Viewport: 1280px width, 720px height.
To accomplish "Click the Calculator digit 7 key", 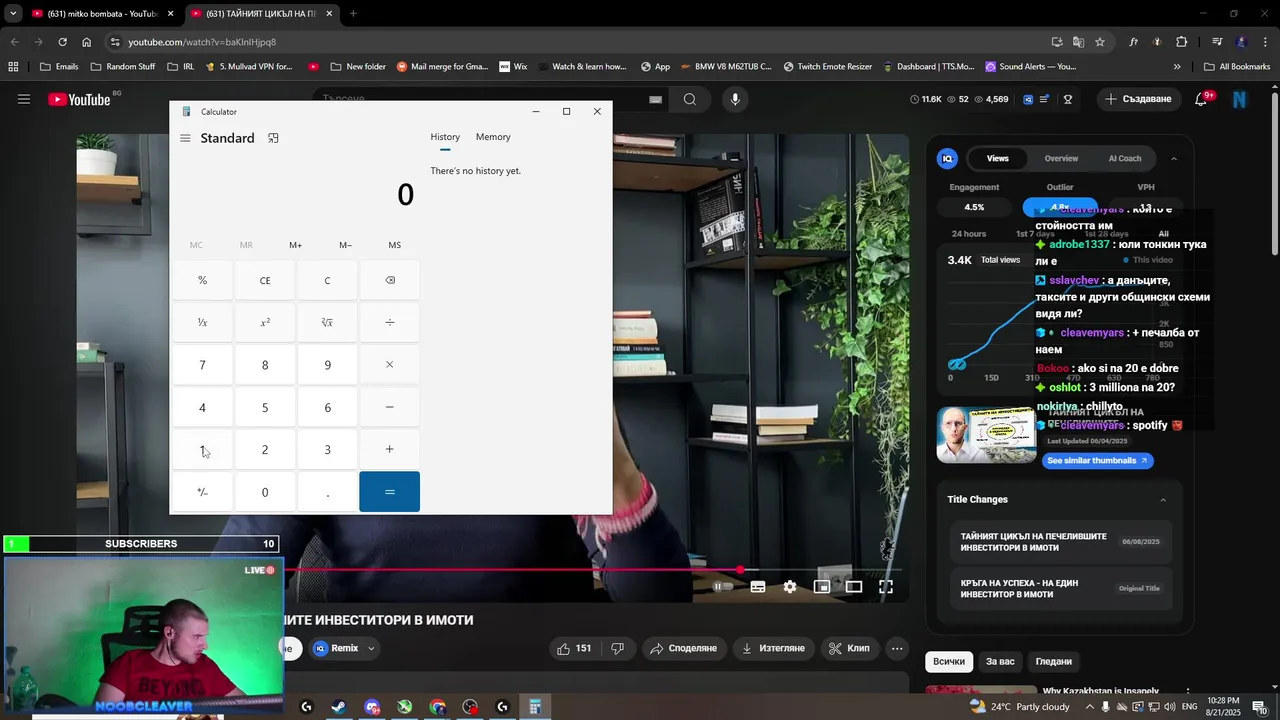I will coord(202,365).
